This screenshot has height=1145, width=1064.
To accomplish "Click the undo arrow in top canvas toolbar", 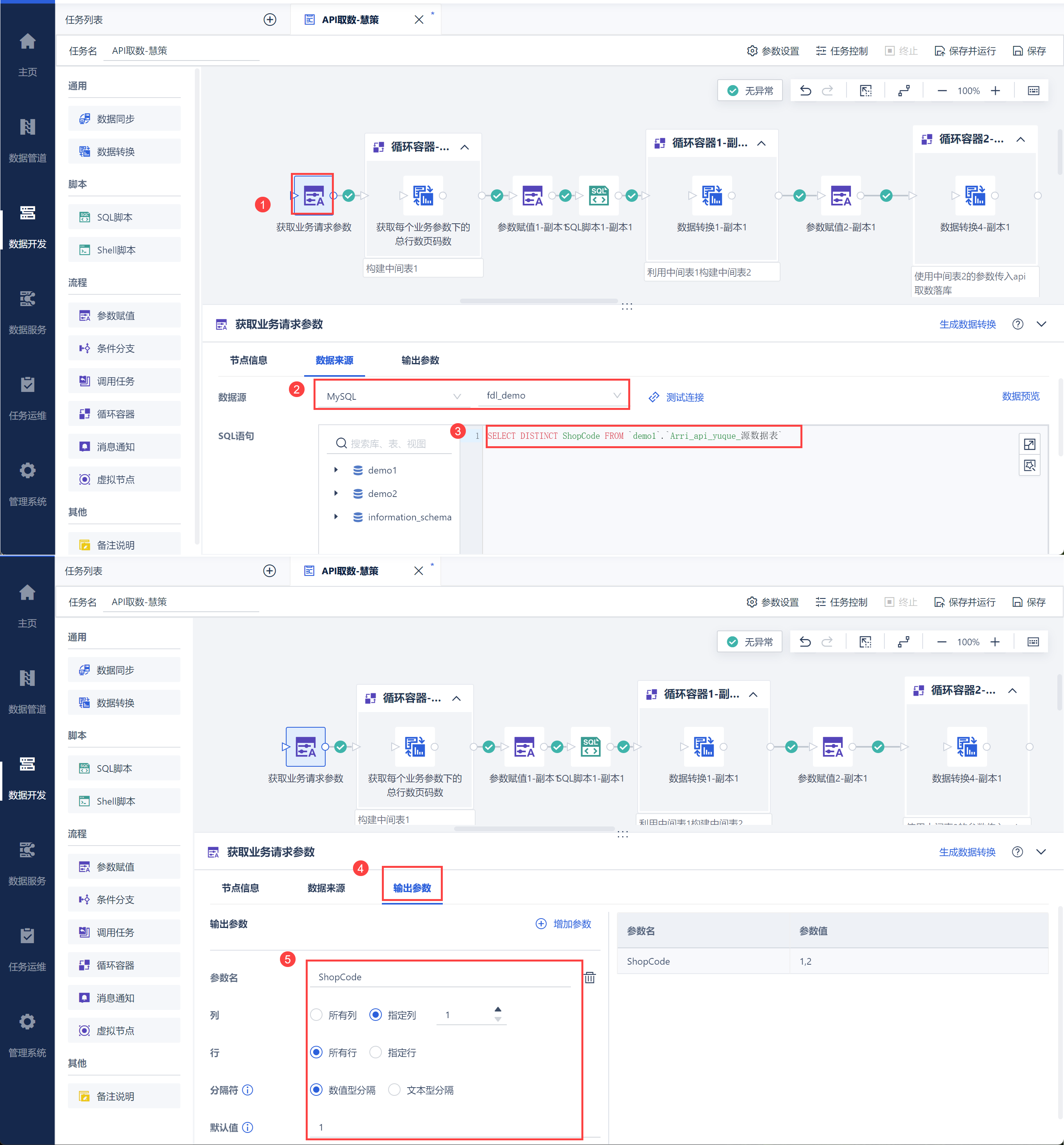I will coord(806,91).
